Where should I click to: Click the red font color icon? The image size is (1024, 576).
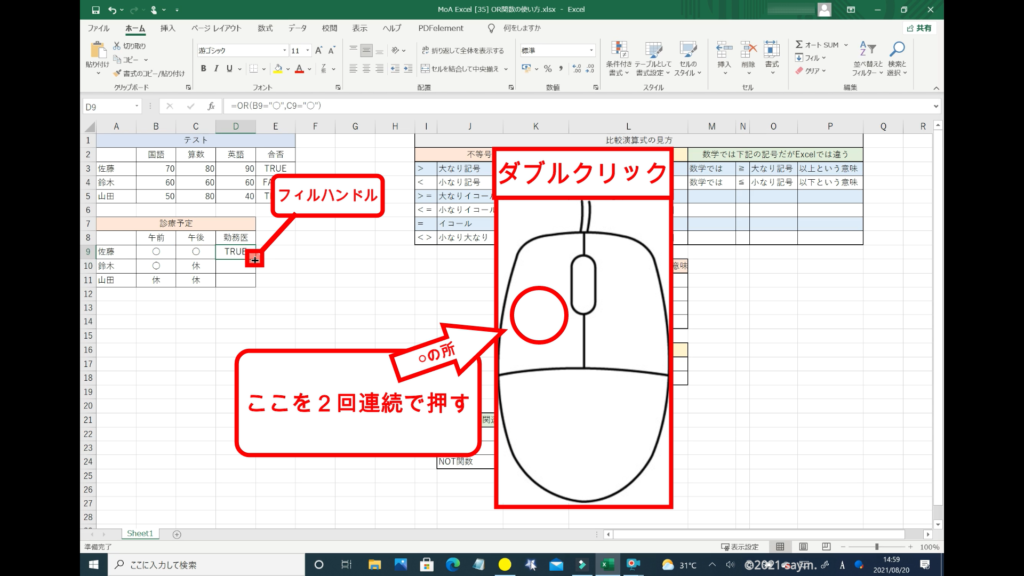tap(300, 68)
